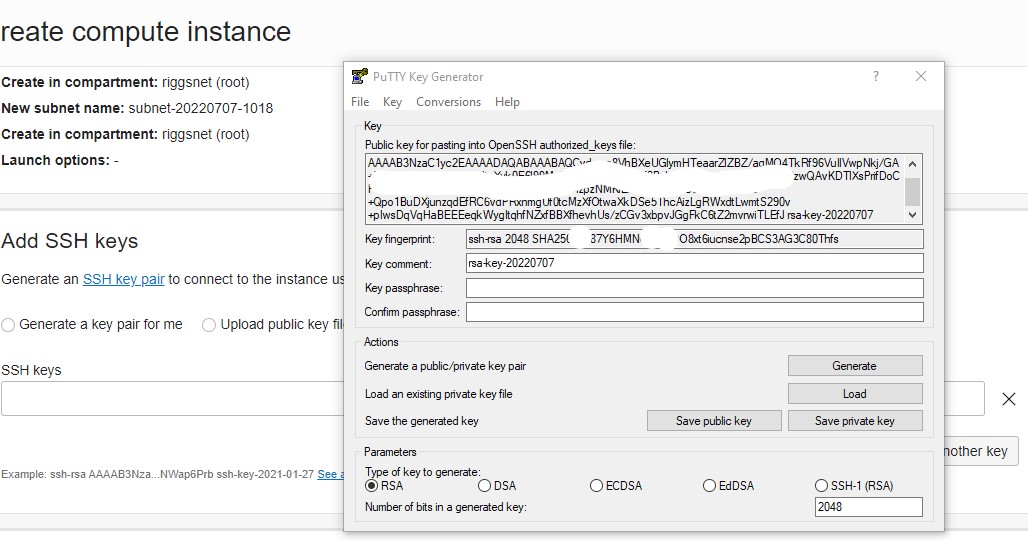This screenshot has width=1028, height=541.
Task: Click the Load button
Action: click(855, 393)
